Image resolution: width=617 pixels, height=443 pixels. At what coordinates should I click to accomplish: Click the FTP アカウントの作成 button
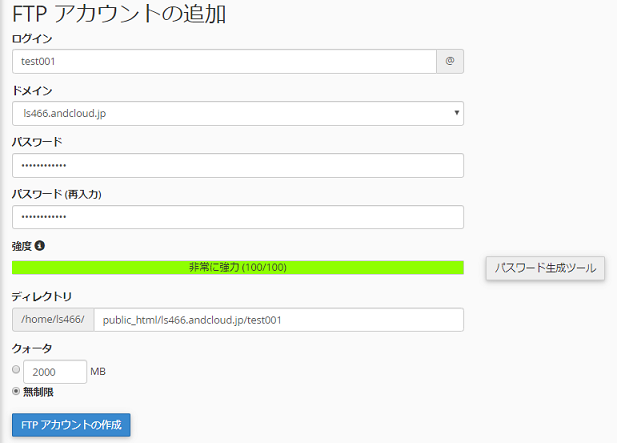pos(71,425)
